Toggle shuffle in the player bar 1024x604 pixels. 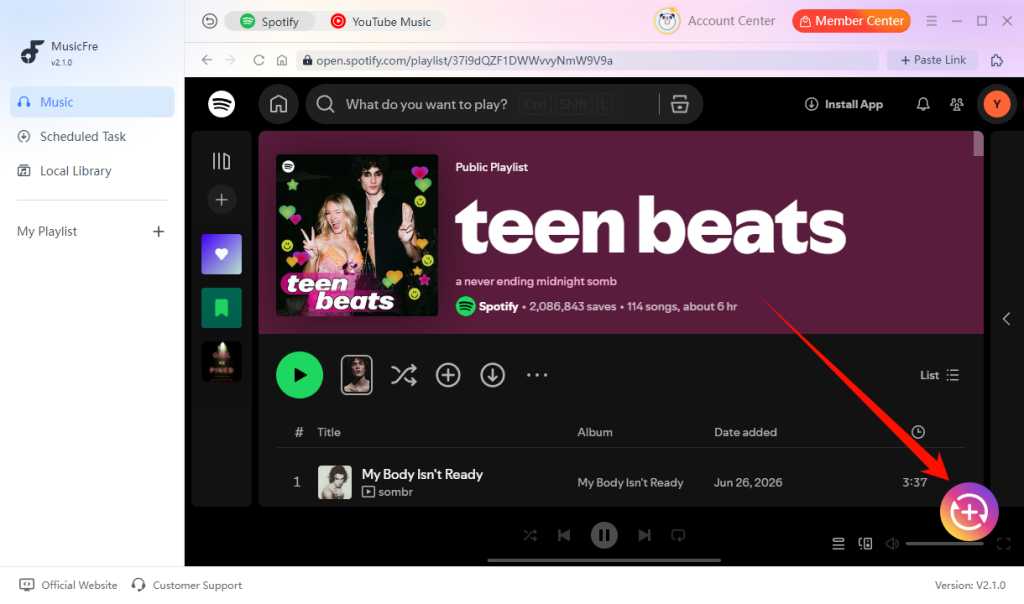[x=530, y=535]
